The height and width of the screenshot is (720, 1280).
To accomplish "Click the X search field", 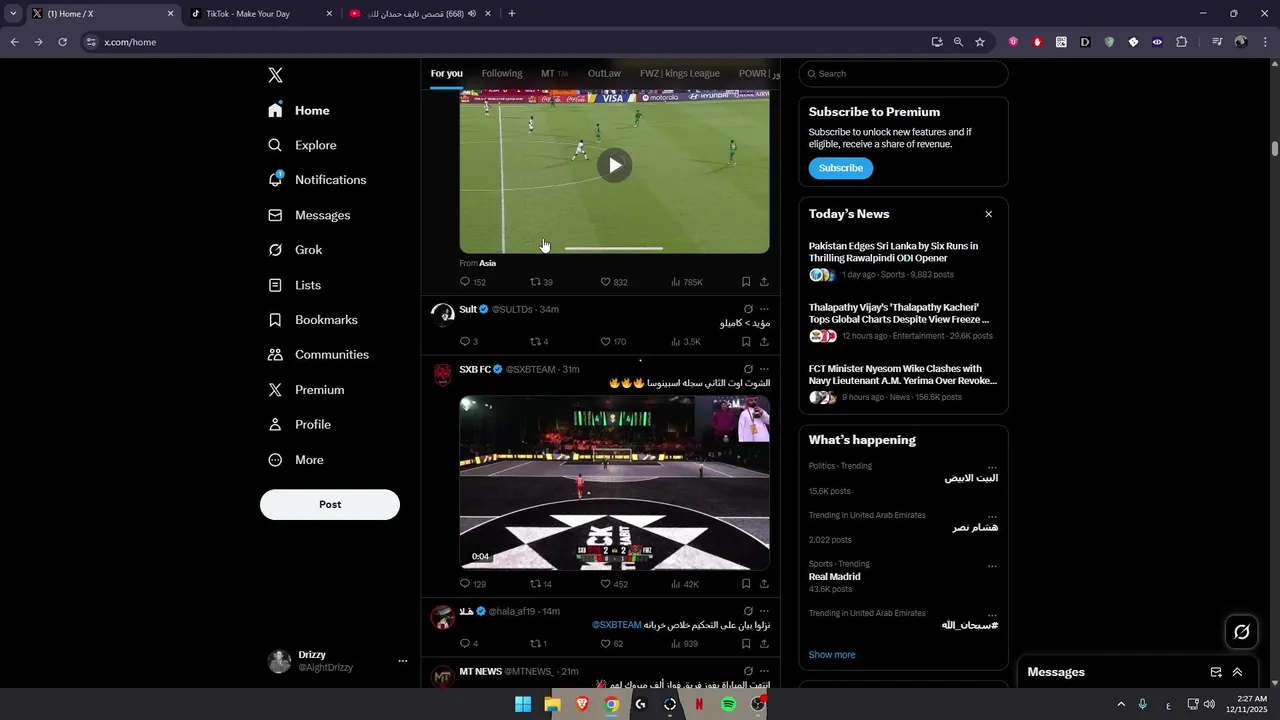I will (x=903, y=74).
